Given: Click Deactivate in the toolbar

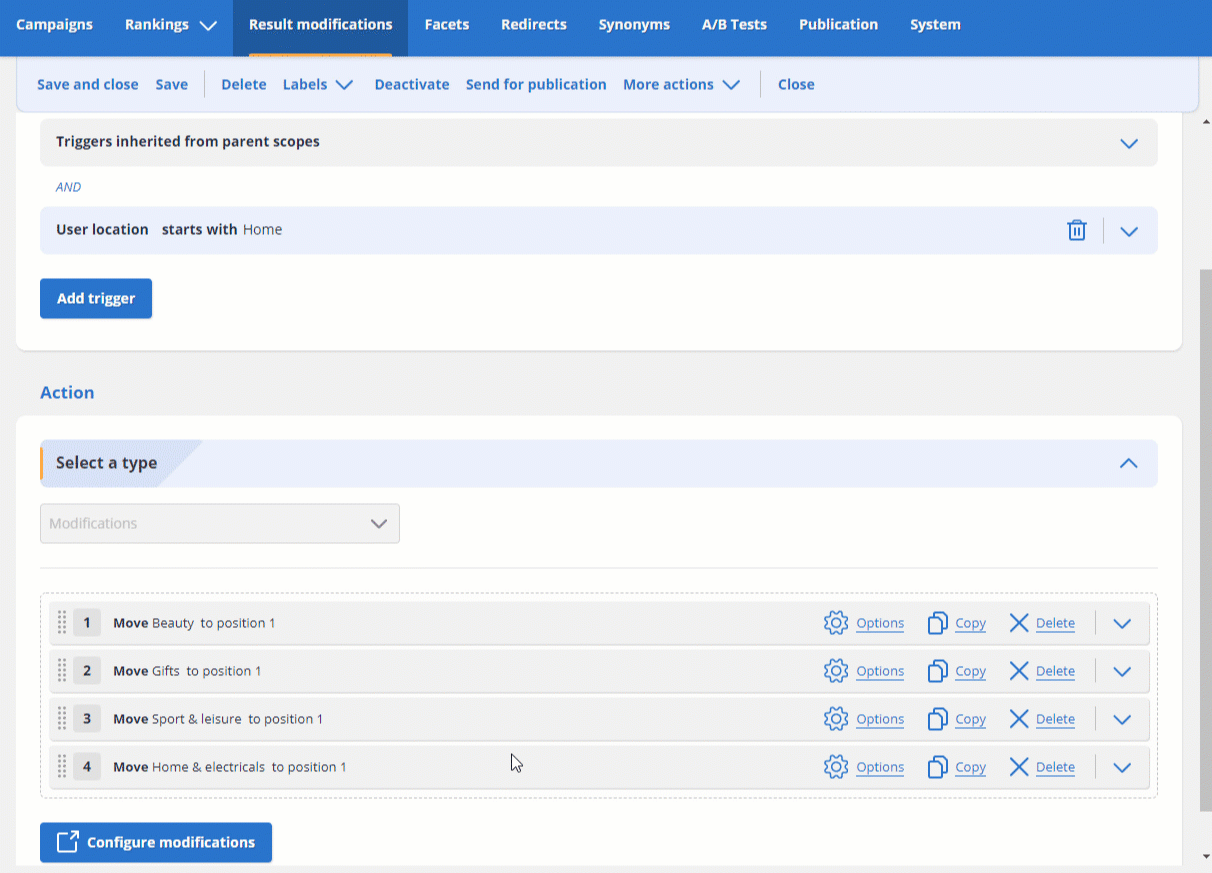Looking at the screenshot, I should (412, 84).
